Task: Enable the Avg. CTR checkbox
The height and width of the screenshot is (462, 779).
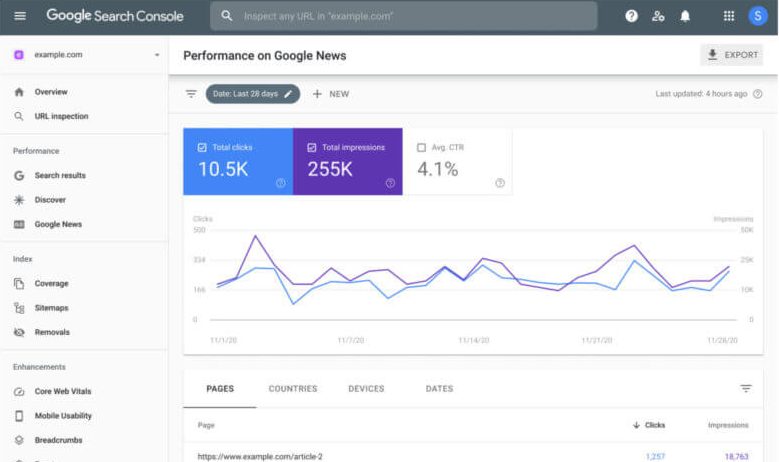Action: (x=422, y=147)
